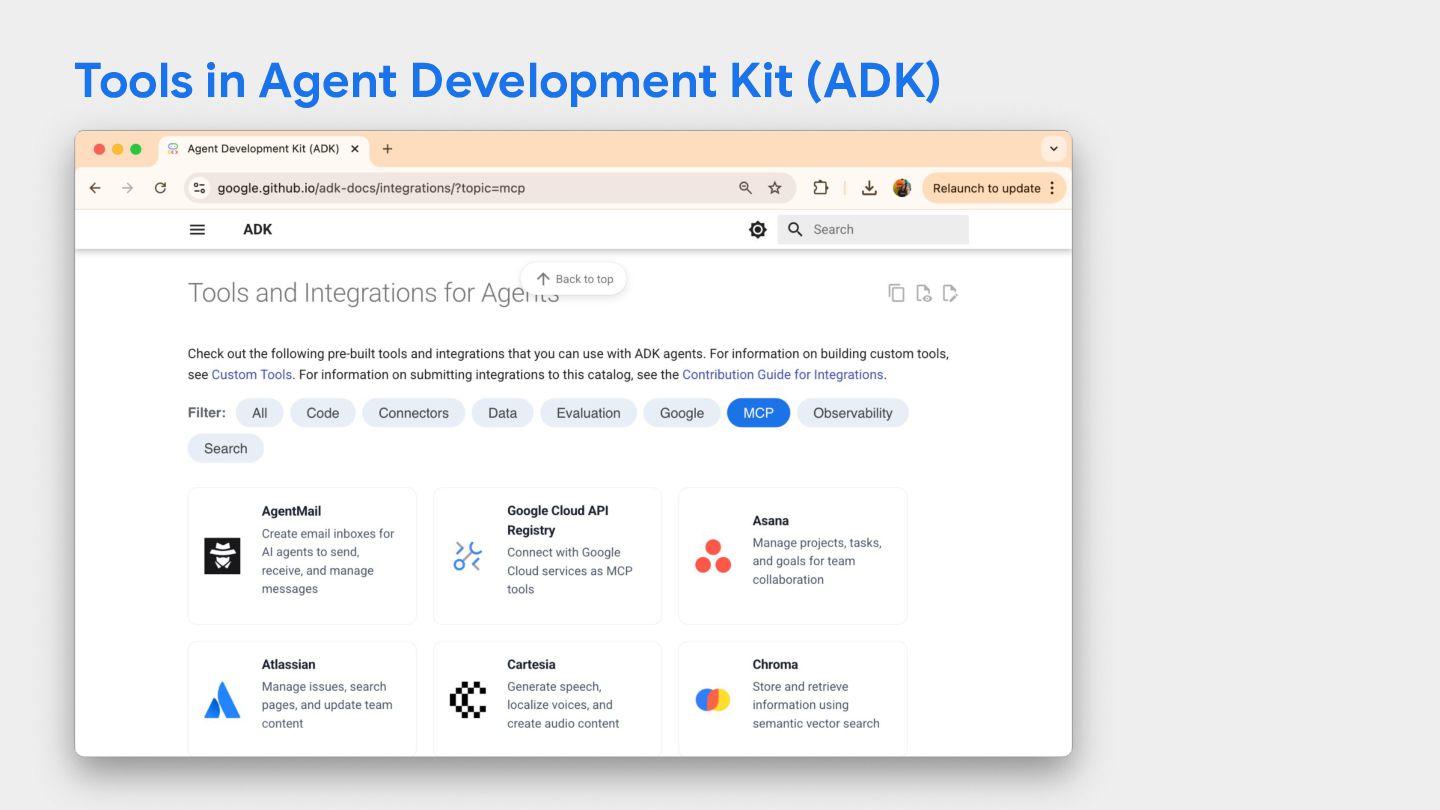Click Cartesia's 'Generate speech' description
This screenshot has width=1440, height=810.
pos(563,705)
